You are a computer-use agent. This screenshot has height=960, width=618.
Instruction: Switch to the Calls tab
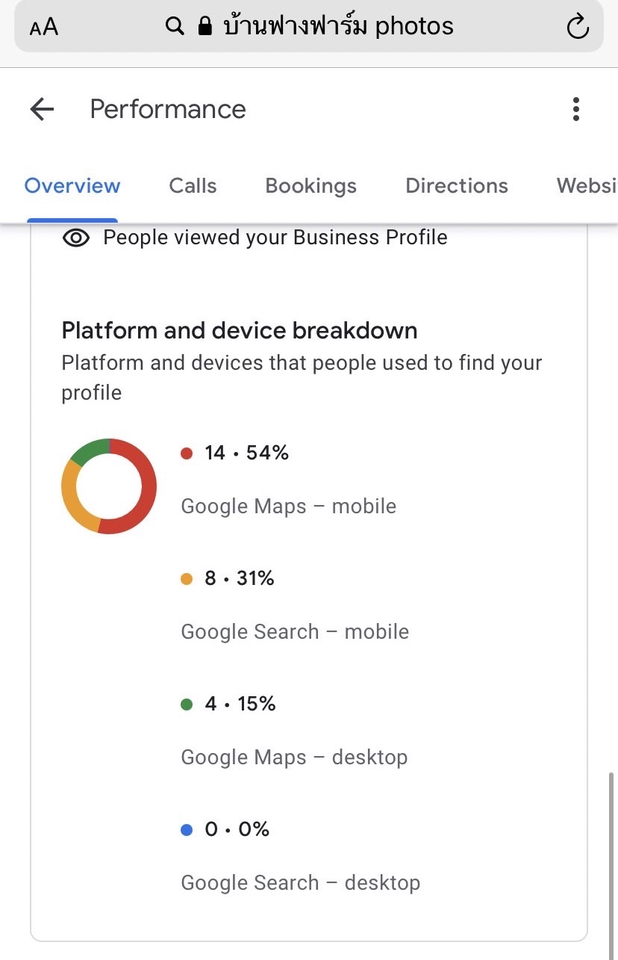point(192,186)
